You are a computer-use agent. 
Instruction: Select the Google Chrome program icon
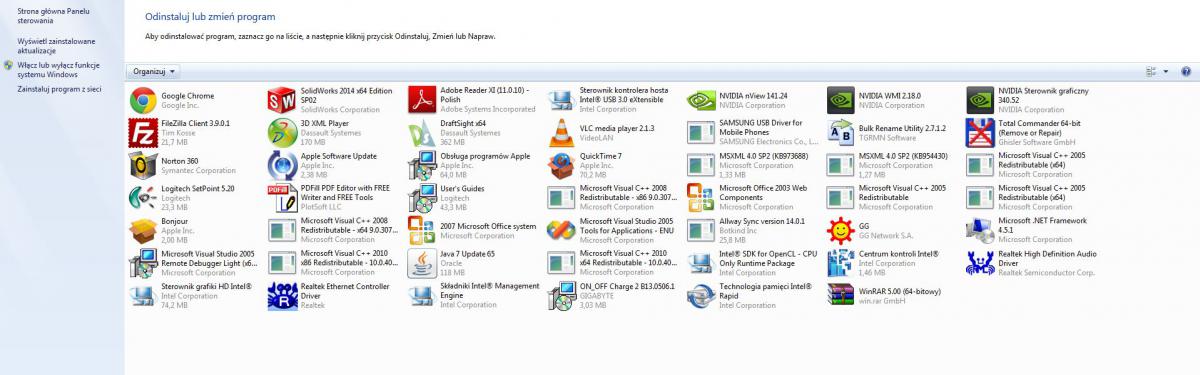pyautogui.click(x=143, y=100)
